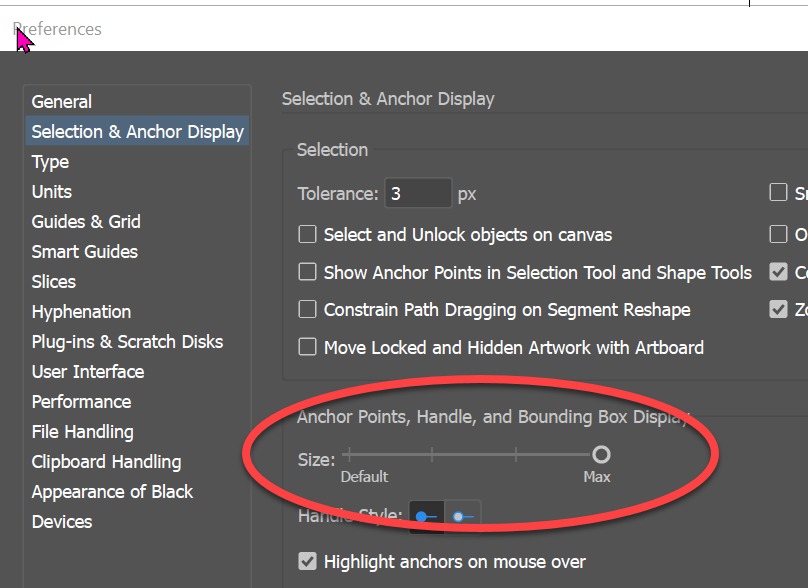Select Performance preferences
This screenshot has height=588, width=808.
click(x=81, y=401)
